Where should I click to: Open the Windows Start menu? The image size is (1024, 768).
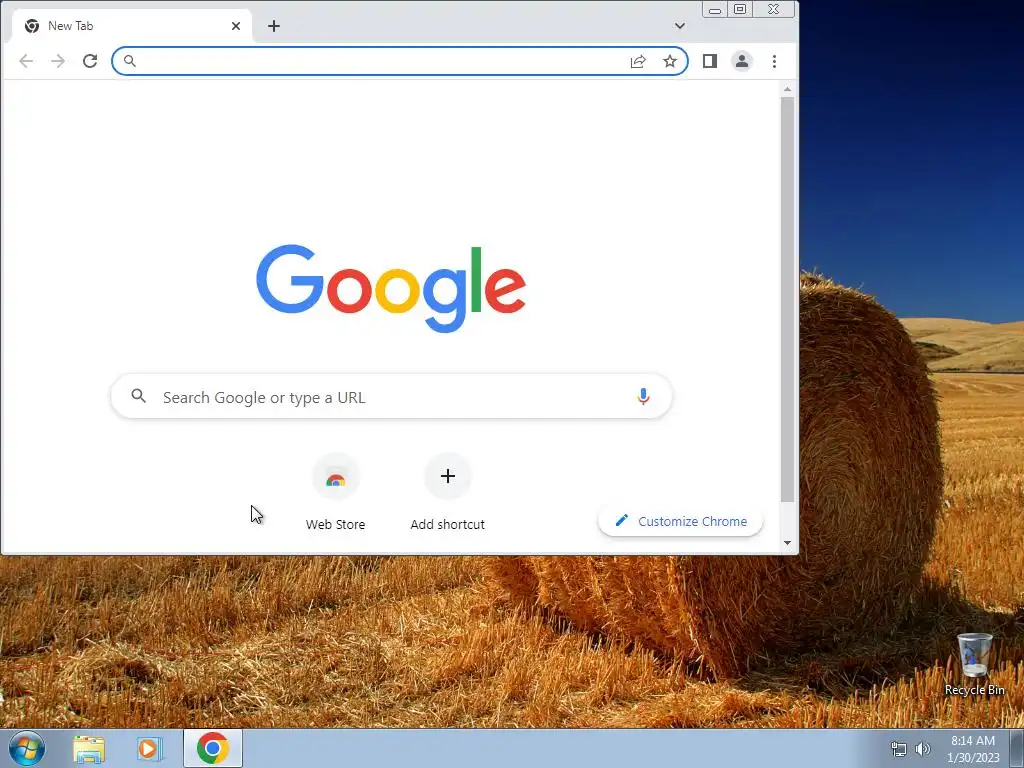[27, 748]
